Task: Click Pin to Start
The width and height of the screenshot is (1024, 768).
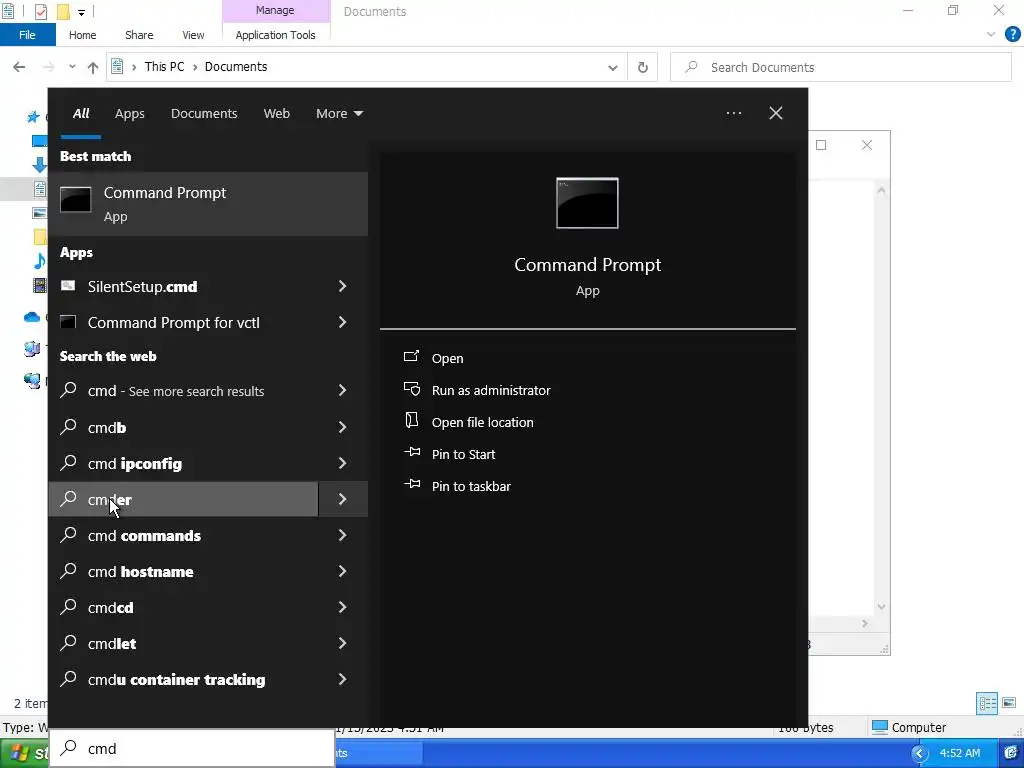Action: click(463, 454)
